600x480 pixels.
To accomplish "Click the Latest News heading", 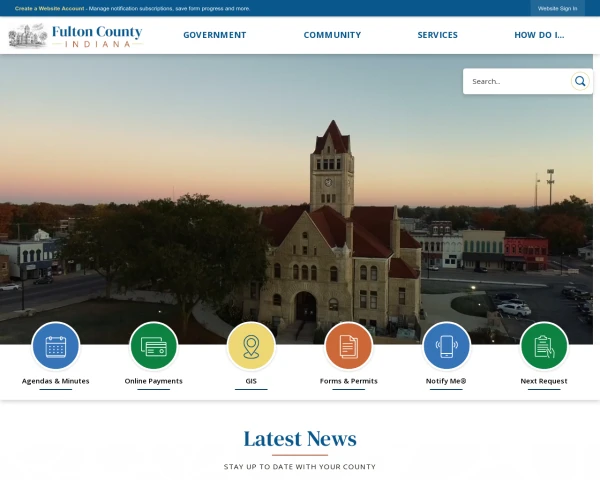I will pyautogui.click(x=300, y=439).
